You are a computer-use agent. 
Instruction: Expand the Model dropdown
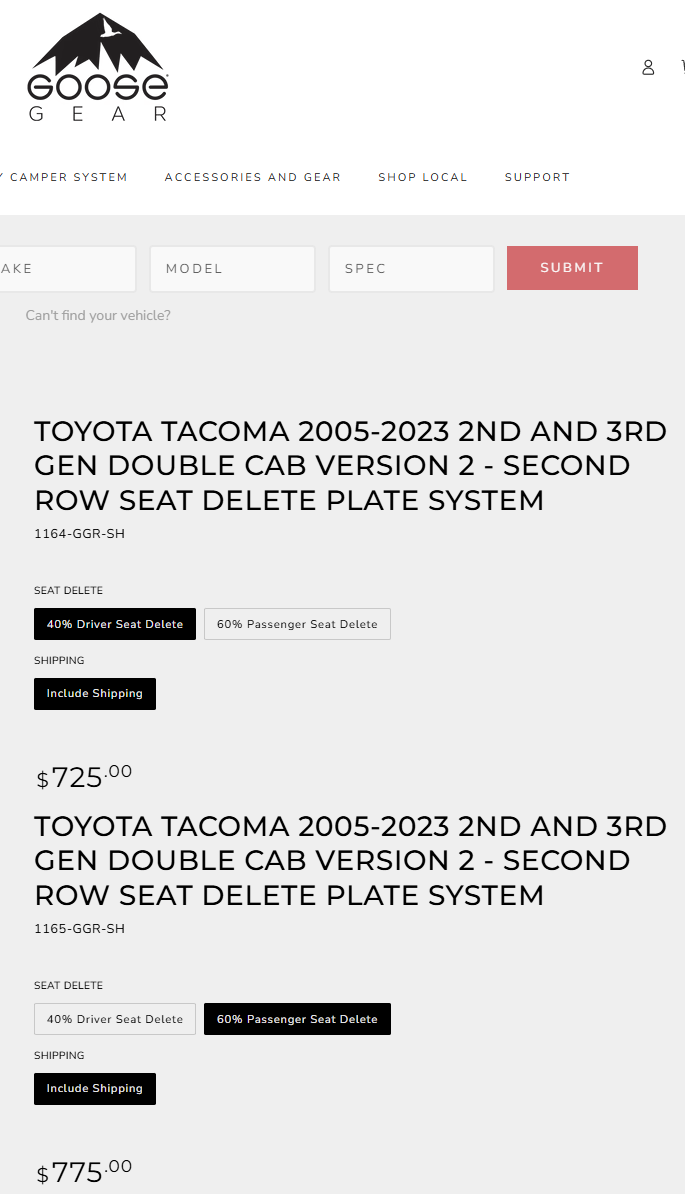click(232, 269)
